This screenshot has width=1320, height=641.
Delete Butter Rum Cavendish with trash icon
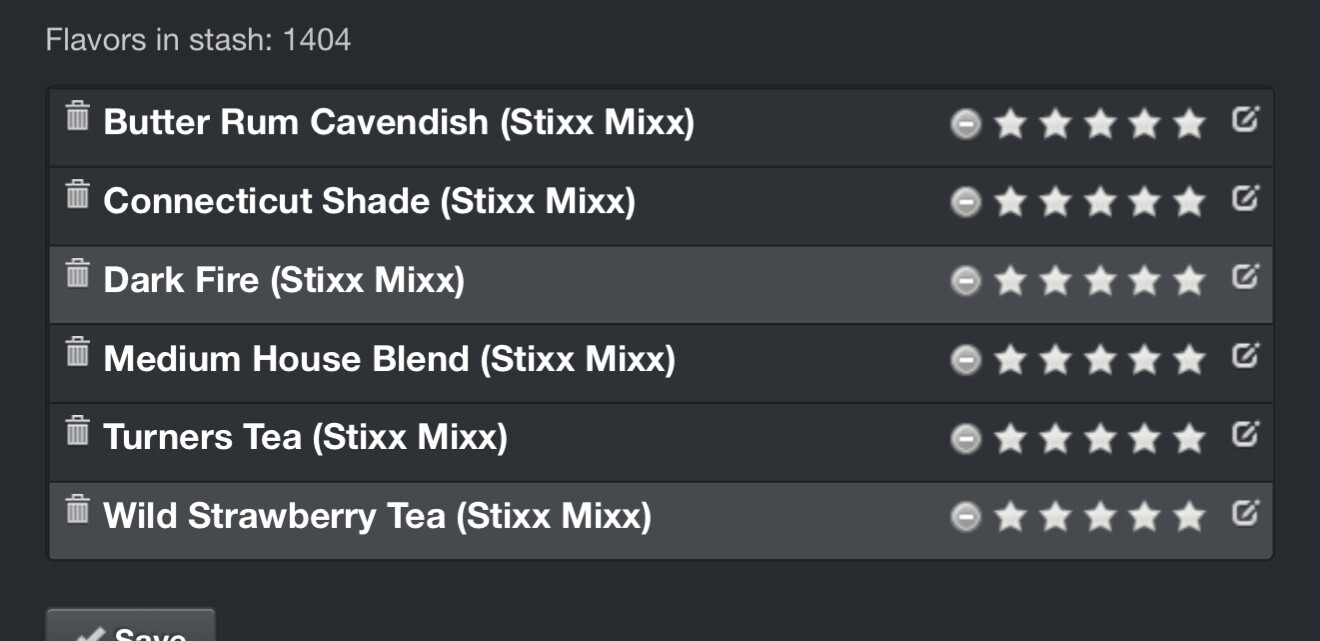pos(77,116)
